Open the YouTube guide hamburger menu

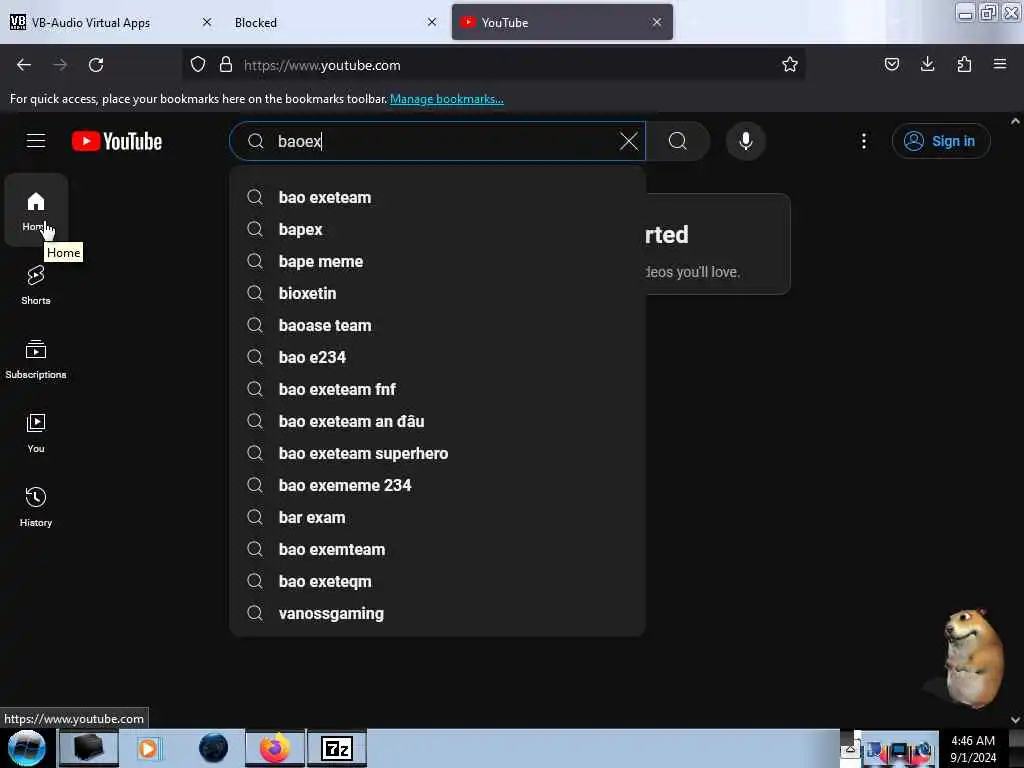click(x=36, y=141)
